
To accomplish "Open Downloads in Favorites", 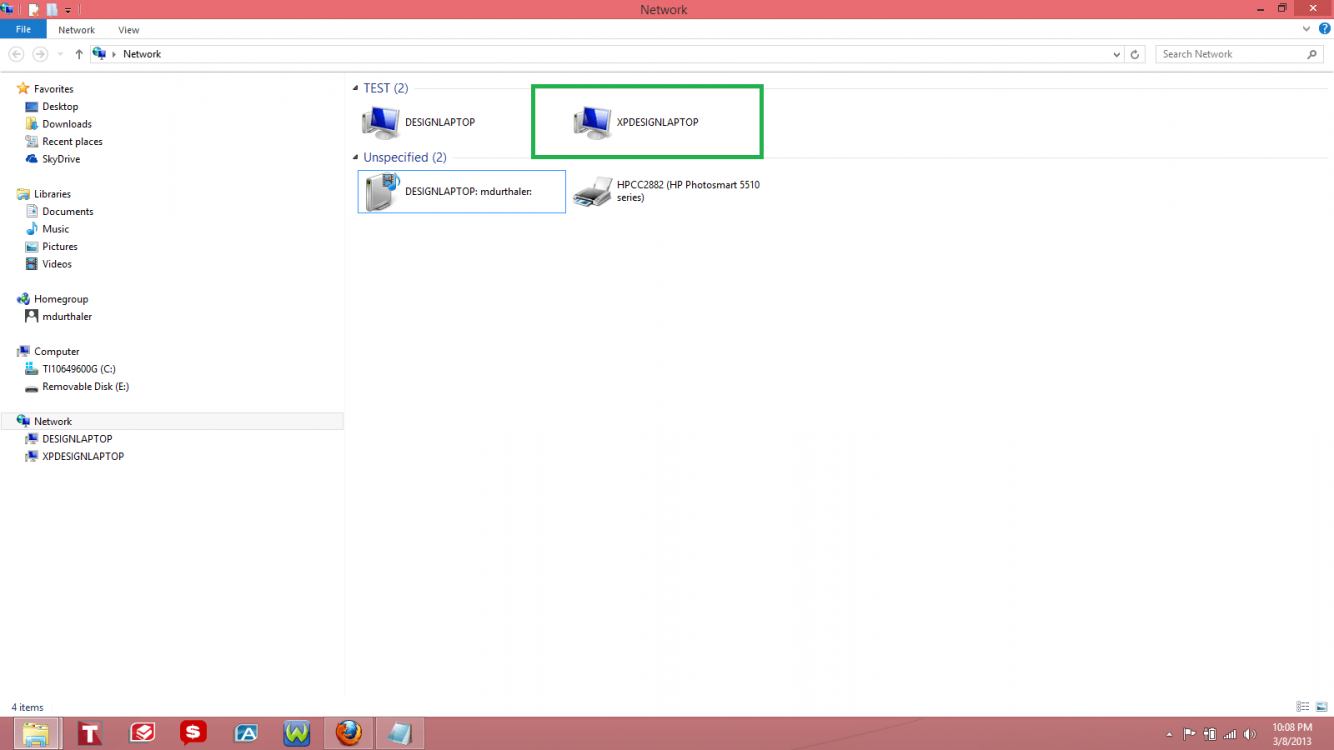I will point(67,124).
